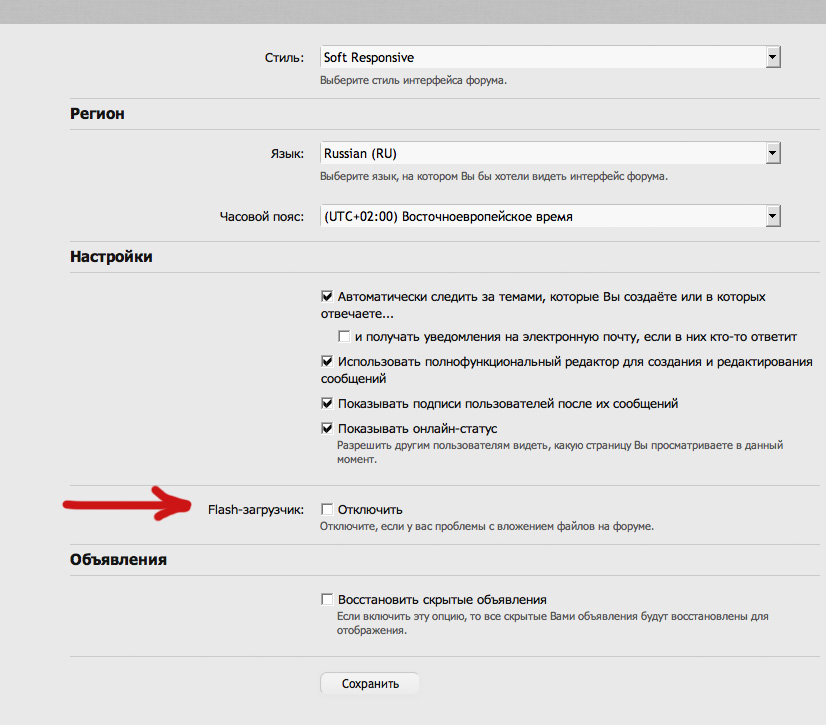Click the Отключить label text

(370, 509)
